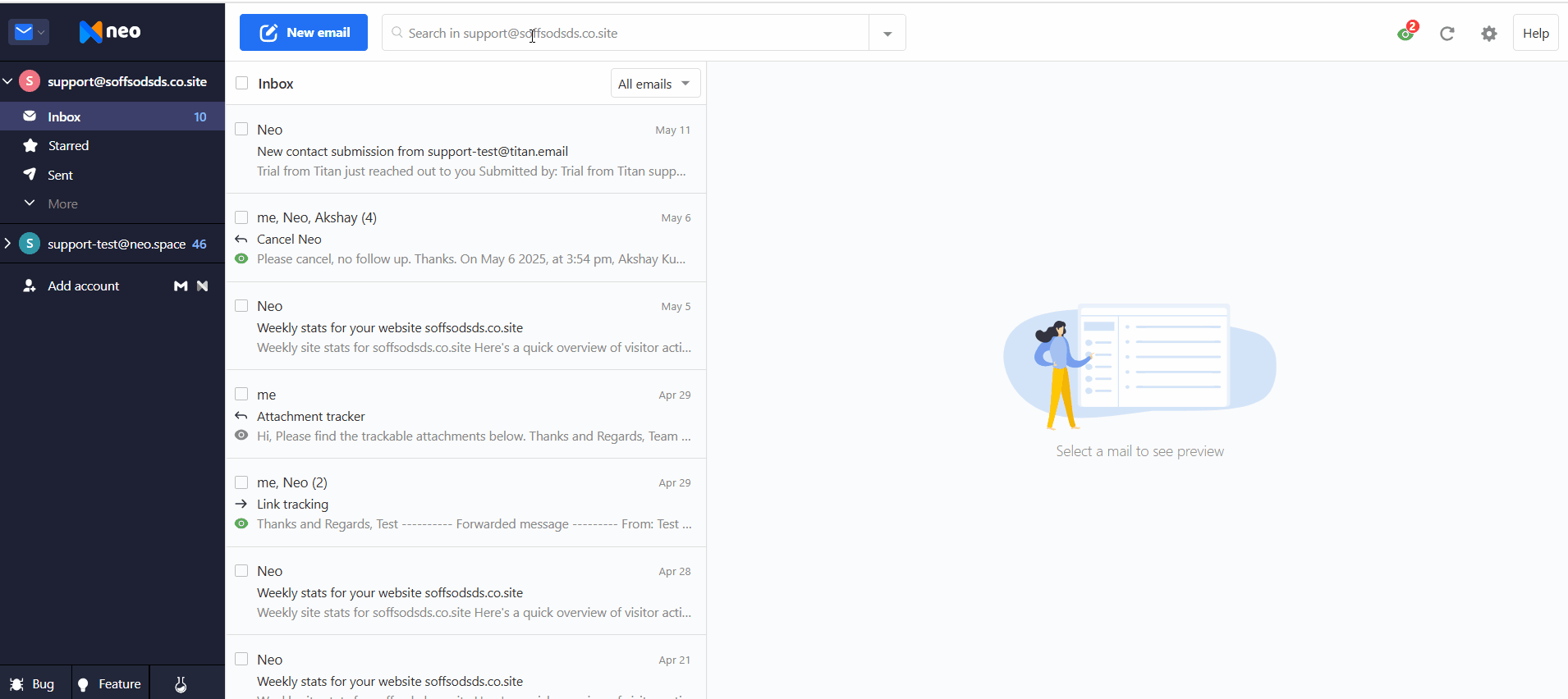The height and width of the screenshot is (699, 1568).
Task: Click the unread count 46
Action: (199, 244)
